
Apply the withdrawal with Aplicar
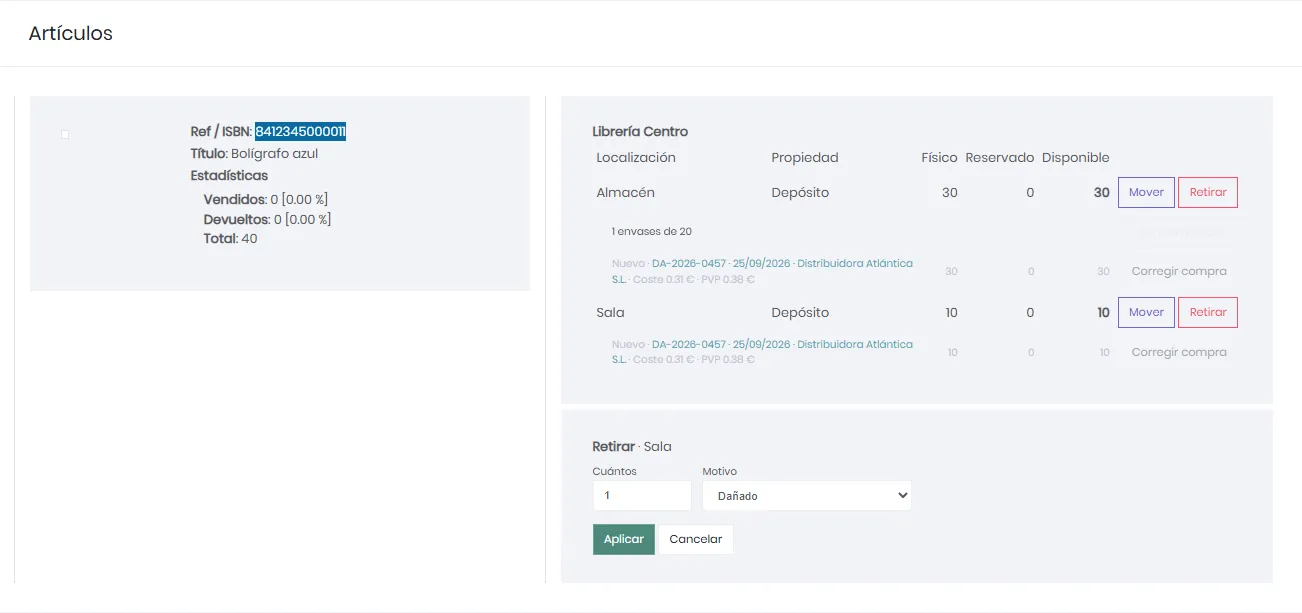[624, 539]
